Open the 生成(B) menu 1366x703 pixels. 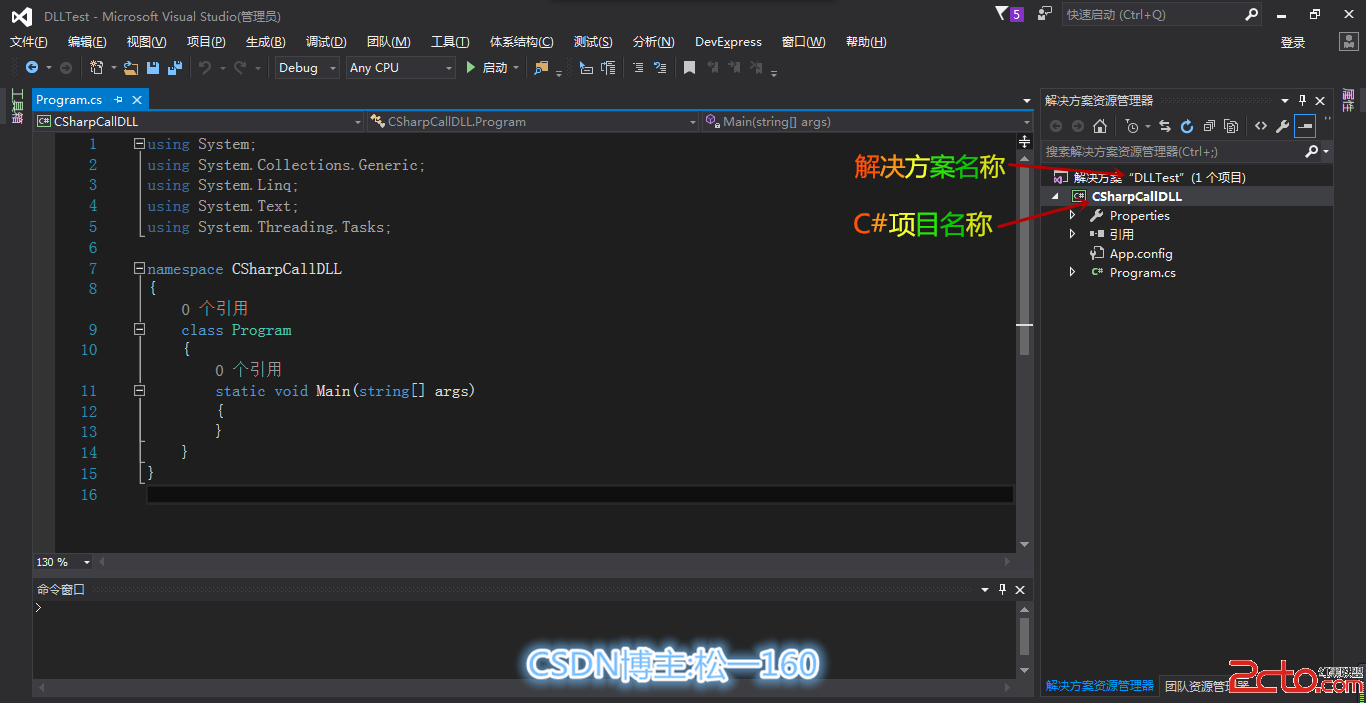coord(266,42)
